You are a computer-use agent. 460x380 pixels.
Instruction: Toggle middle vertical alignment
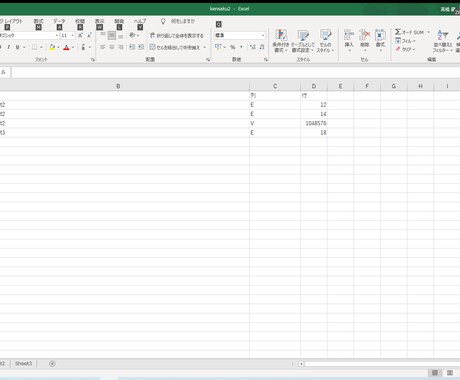pos(112,35)
